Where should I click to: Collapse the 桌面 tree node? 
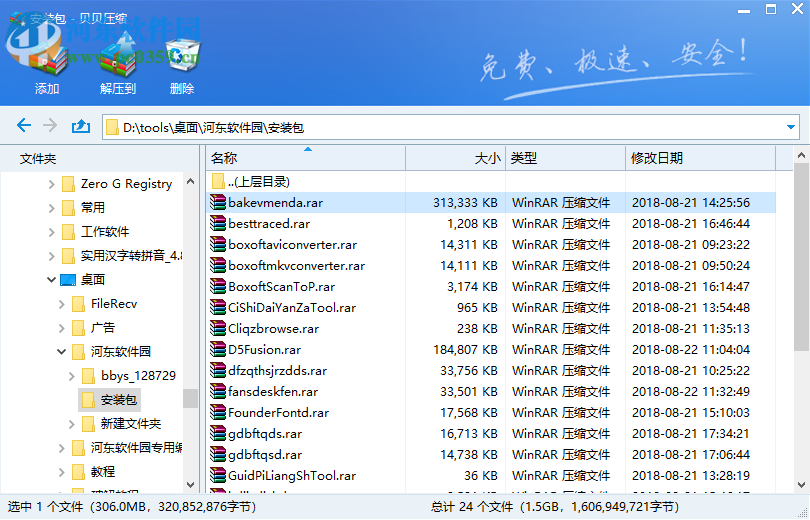[51, 280]
